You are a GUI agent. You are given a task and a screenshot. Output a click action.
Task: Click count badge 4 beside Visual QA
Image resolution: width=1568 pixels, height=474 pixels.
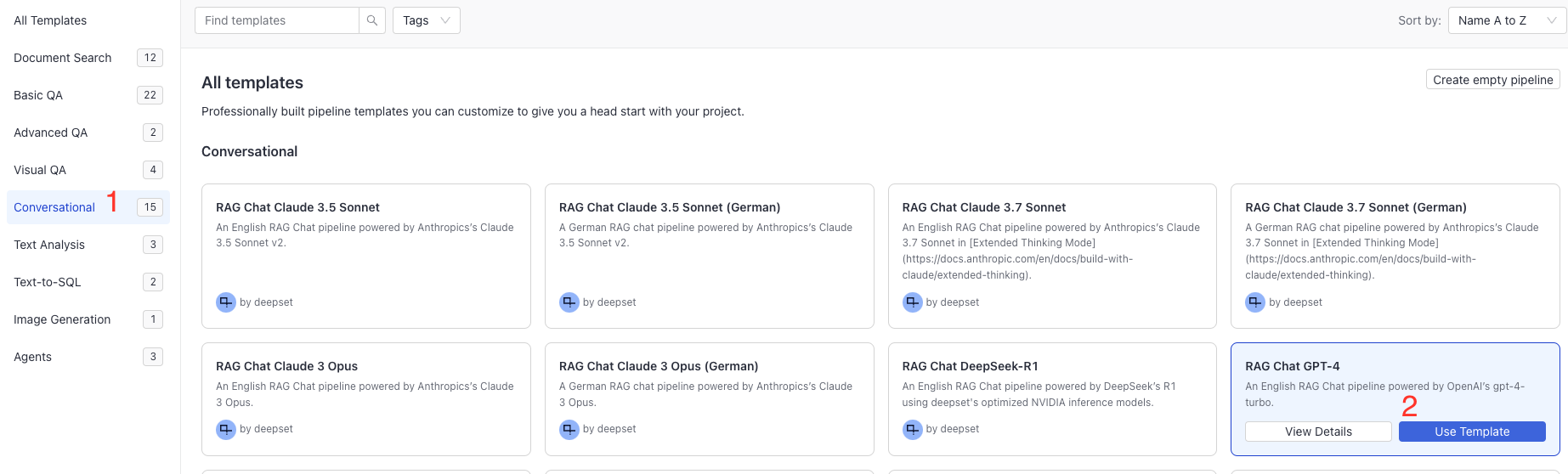pyautogui.click(x=153, y=170)
